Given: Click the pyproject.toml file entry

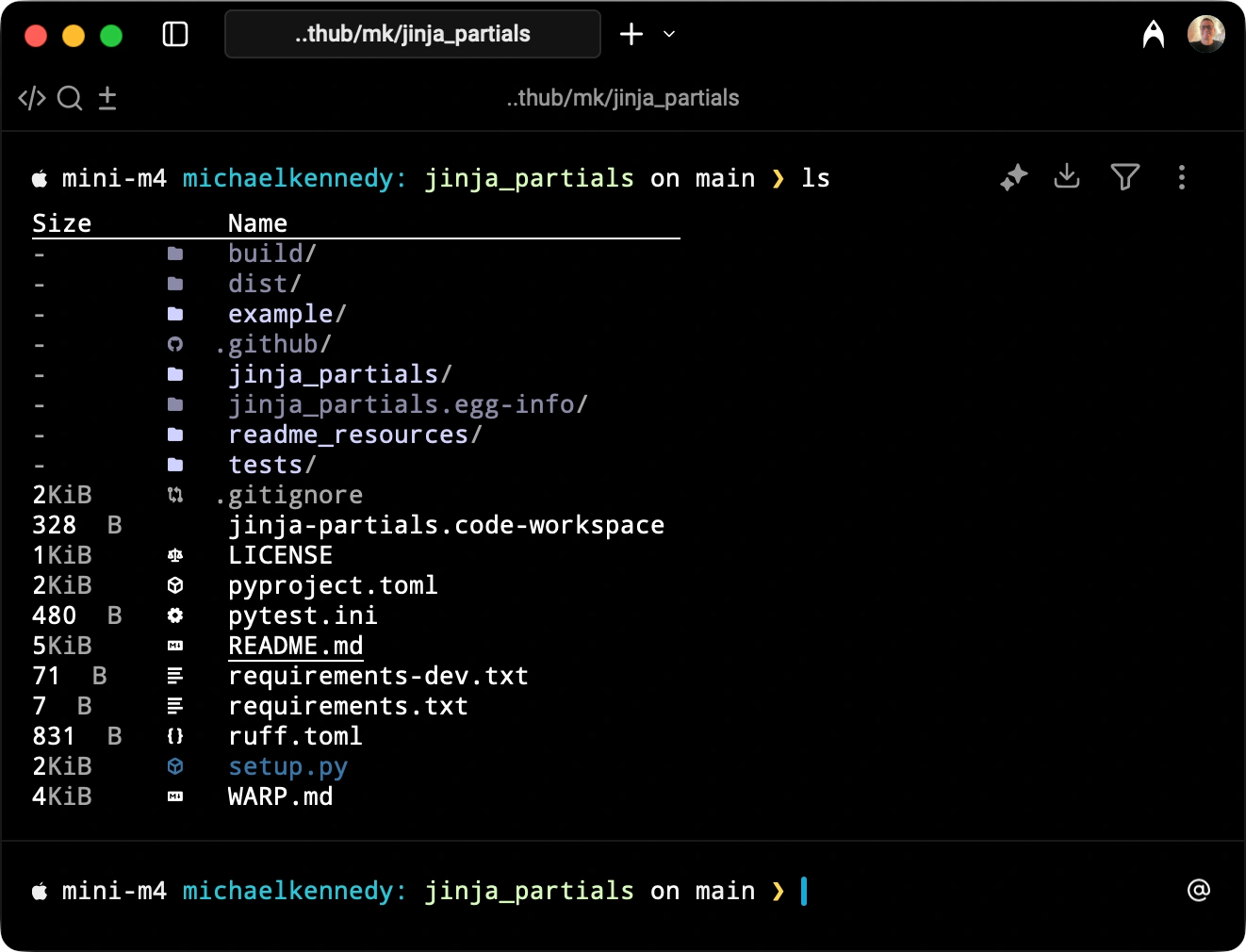Looking at the screenshot, I should point(332,585).
